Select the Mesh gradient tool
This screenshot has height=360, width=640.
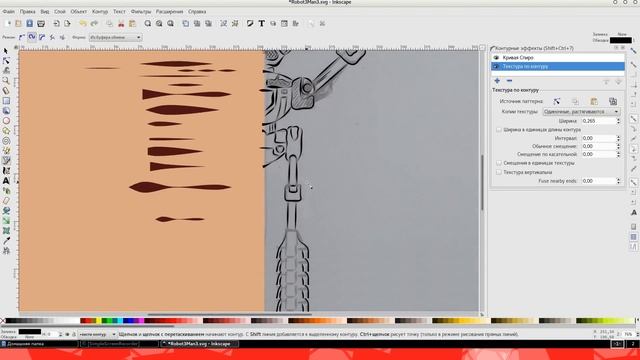[6, 231]
